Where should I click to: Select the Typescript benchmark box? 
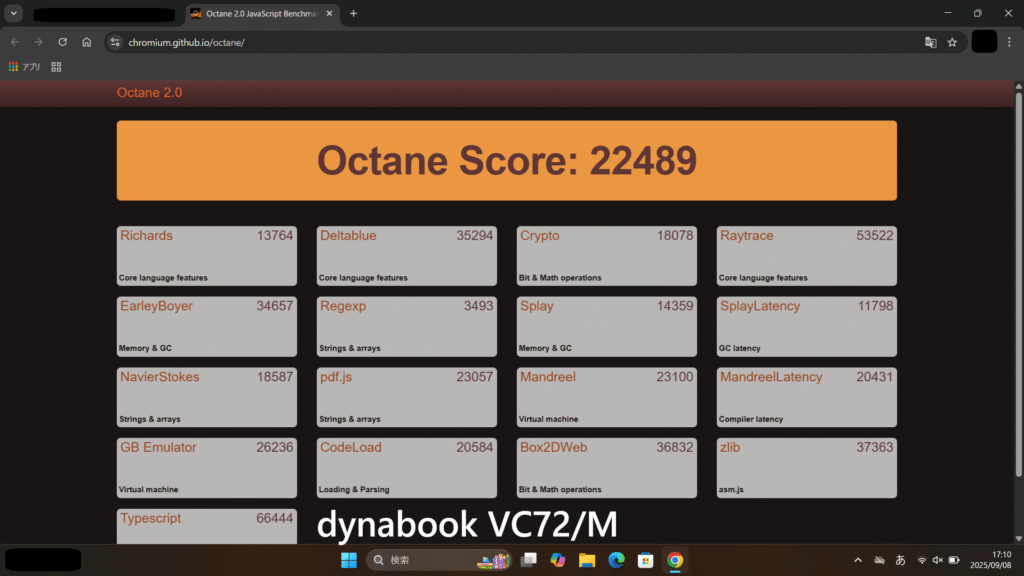[x=206, y=526]
